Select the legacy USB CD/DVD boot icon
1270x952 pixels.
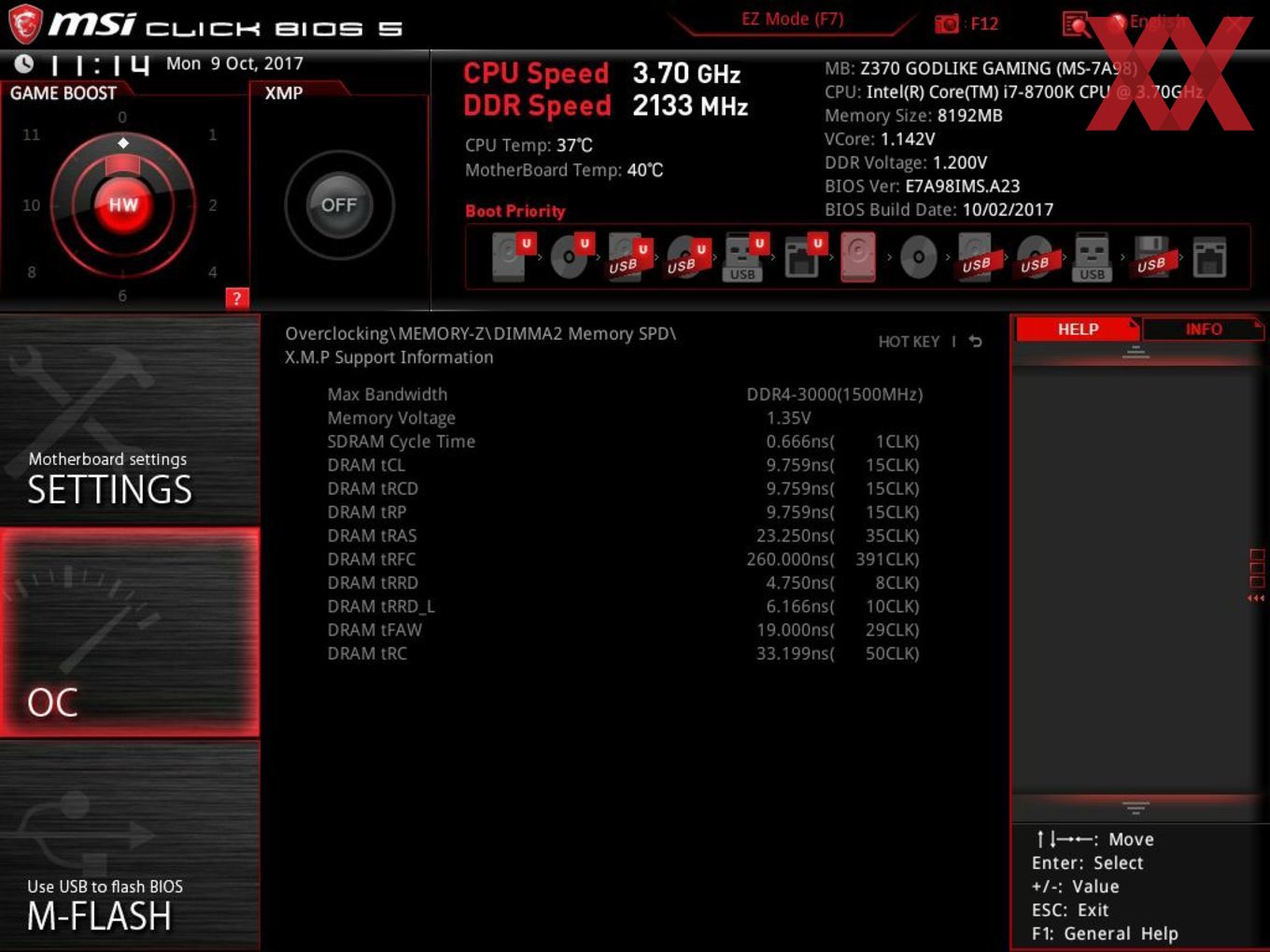pos(1035,257)
